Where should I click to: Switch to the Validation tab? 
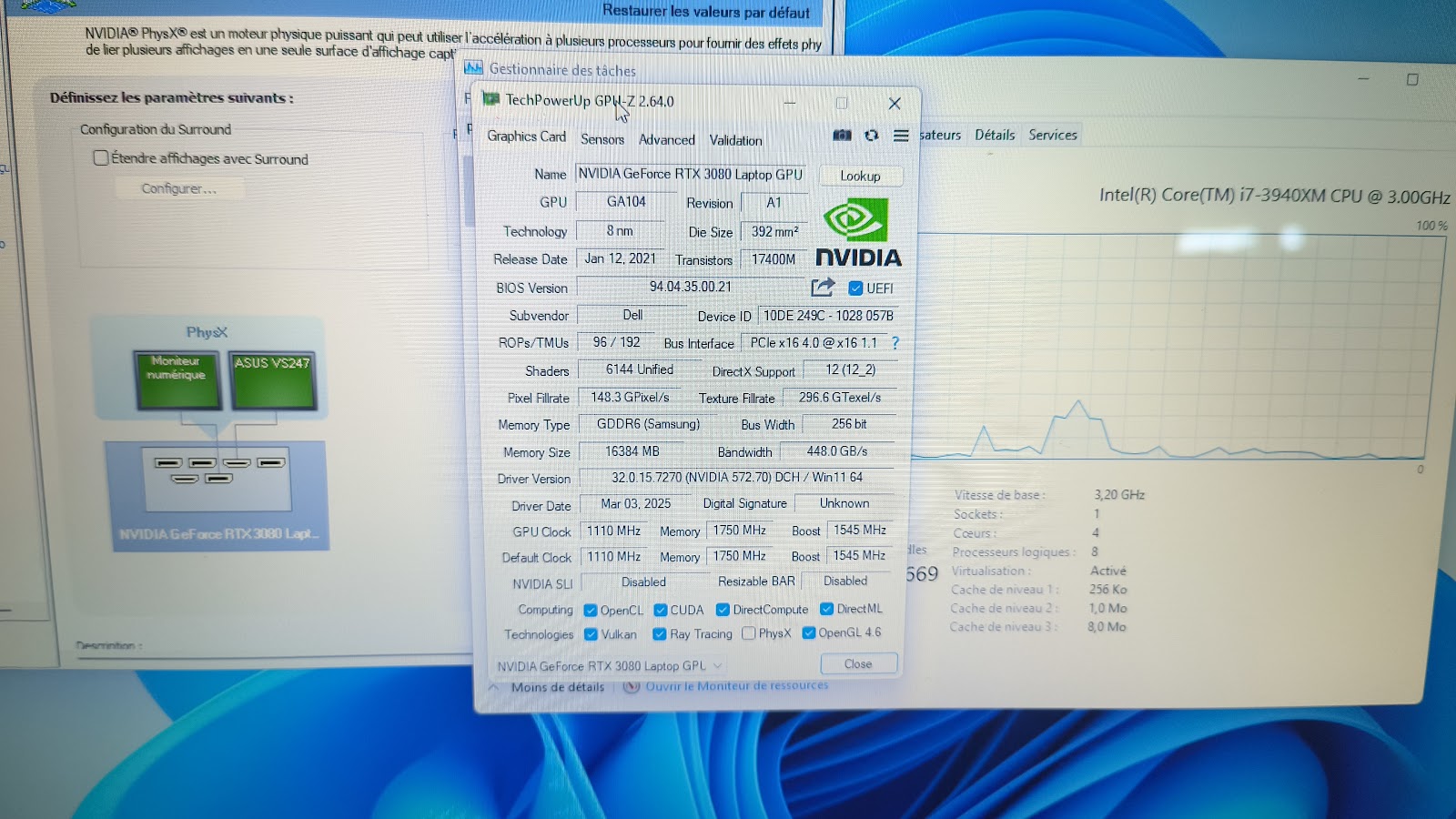pos(735,140)
